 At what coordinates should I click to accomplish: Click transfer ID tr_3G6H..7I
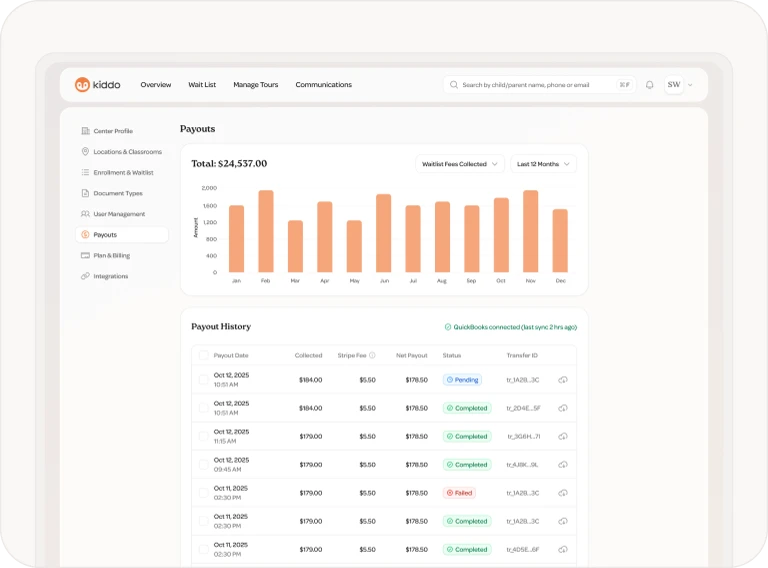tap(524, 436)
